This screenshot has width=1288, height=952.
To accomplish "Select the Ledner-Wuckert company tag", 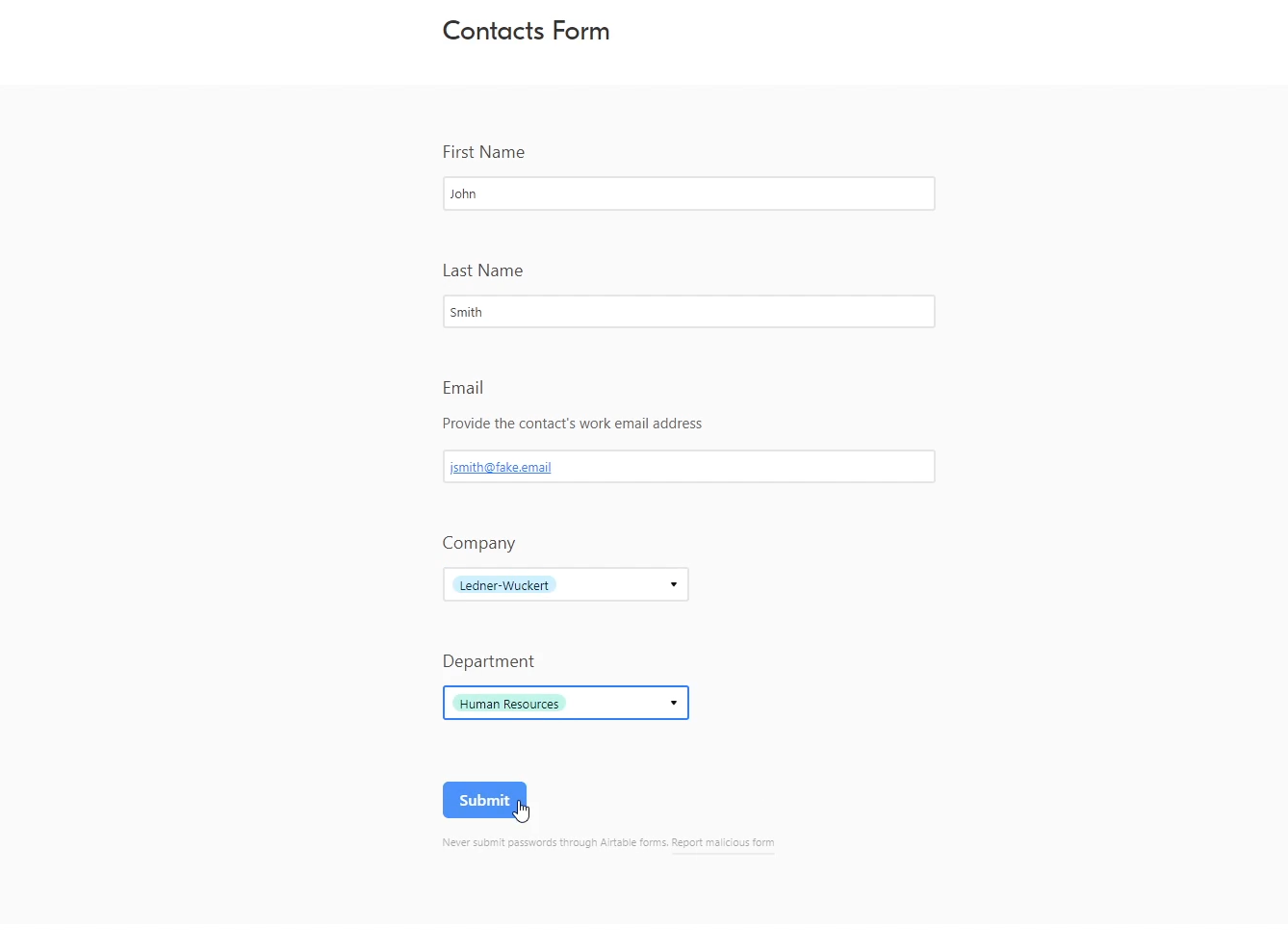I will pyautogui.click(x=503, y=585).
